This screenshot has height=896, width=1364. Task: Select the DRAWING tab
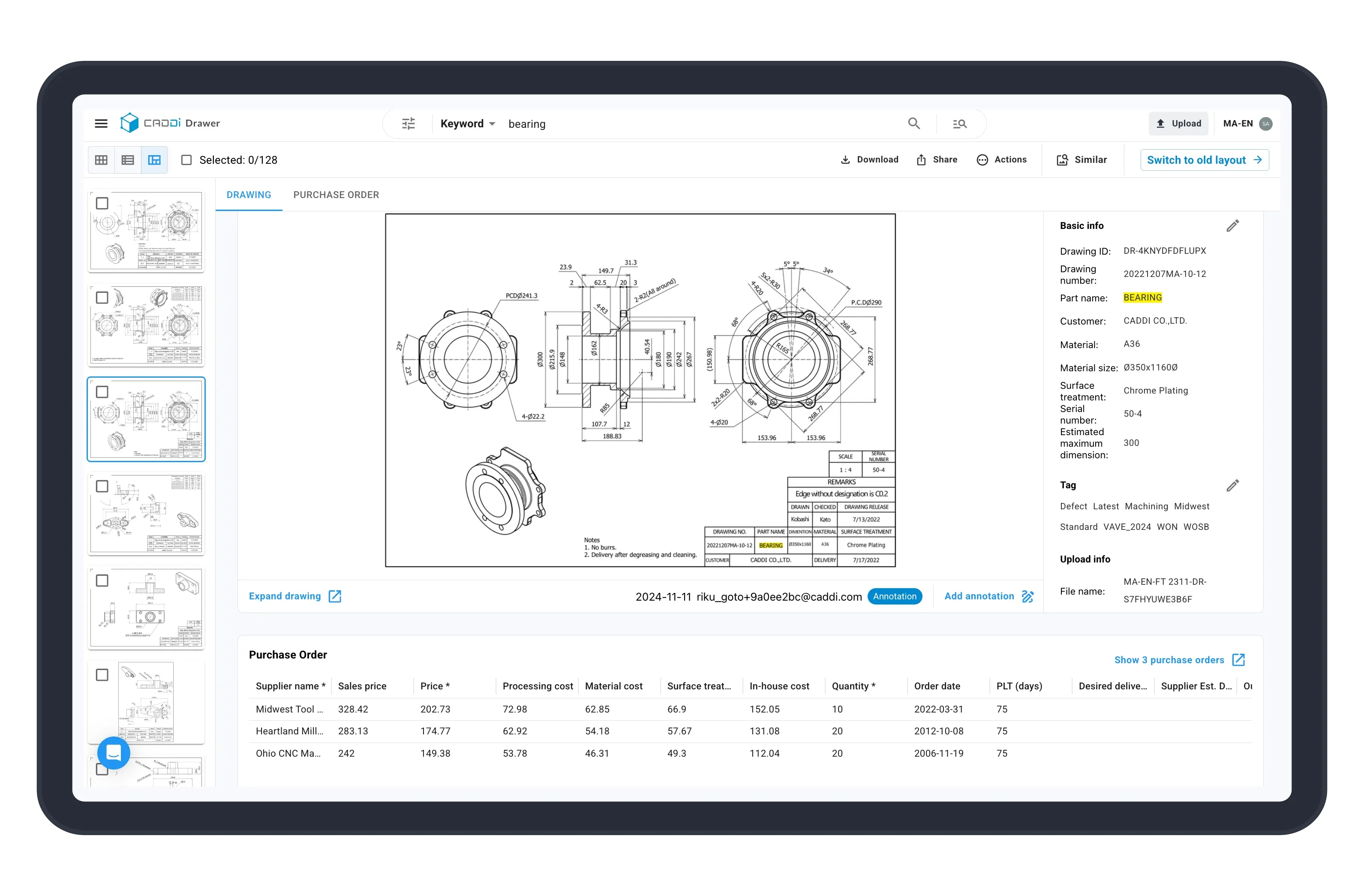[249, 195]
